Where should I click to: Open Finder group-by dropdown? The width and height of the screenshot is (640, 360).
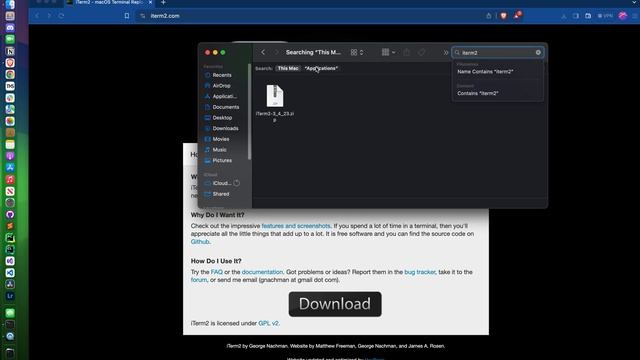[388, 52]
